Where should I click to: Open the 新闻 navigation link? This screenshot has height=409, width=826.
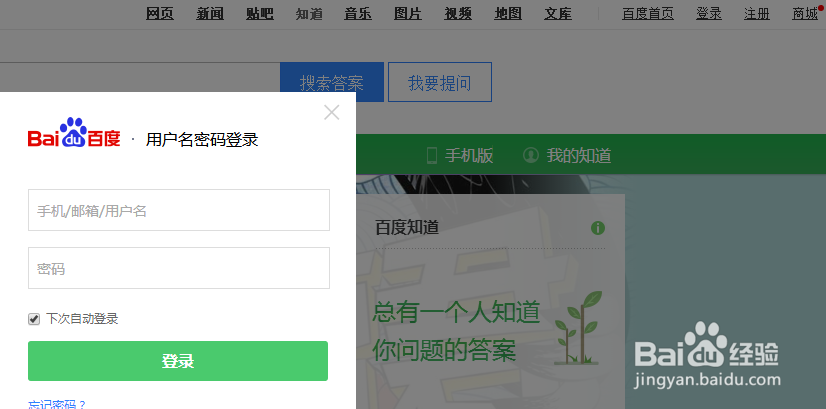pyautogui.click(x=210, y=14)
